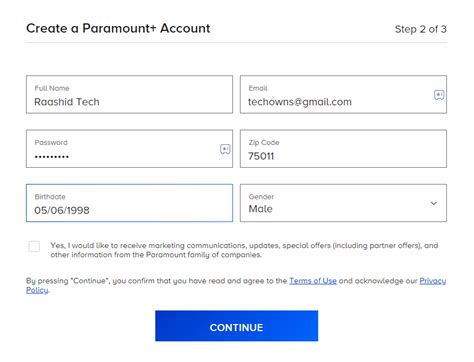Click the blue CONTINUE button
474x362 pixels.
[x=236, y=326]
